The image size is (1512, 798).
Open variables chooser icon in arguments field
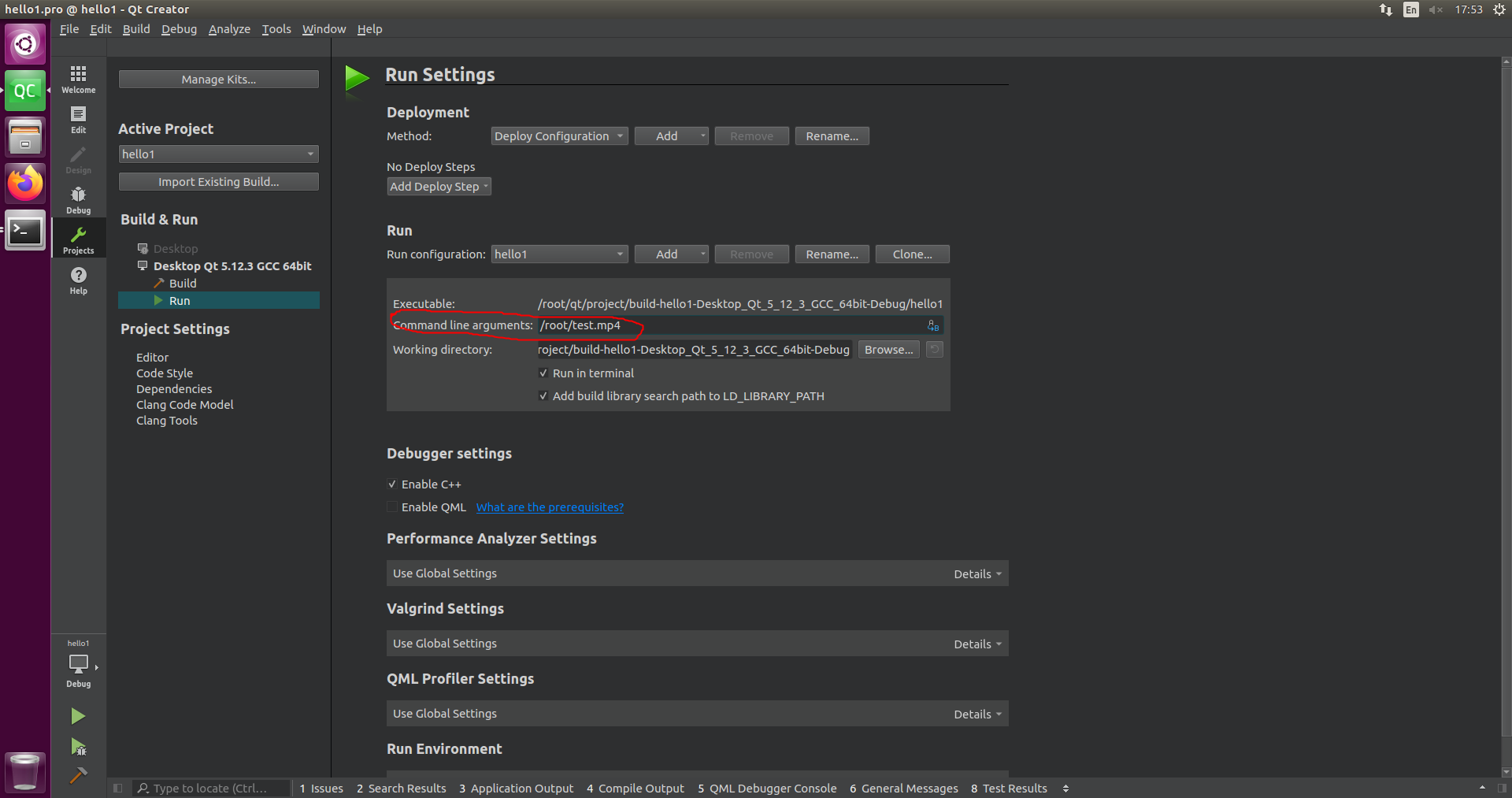point(933,325)
